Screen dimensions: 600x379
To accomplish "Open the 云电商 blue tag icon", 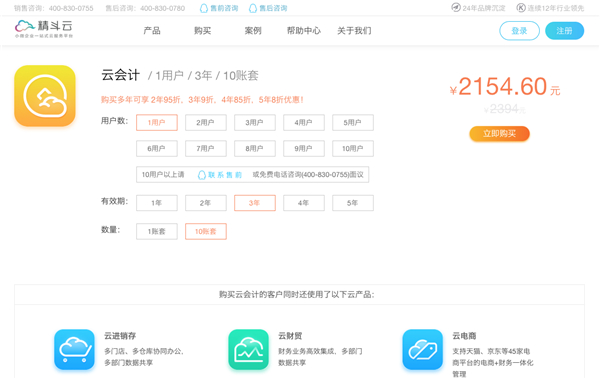I will (x=422, y=350).
